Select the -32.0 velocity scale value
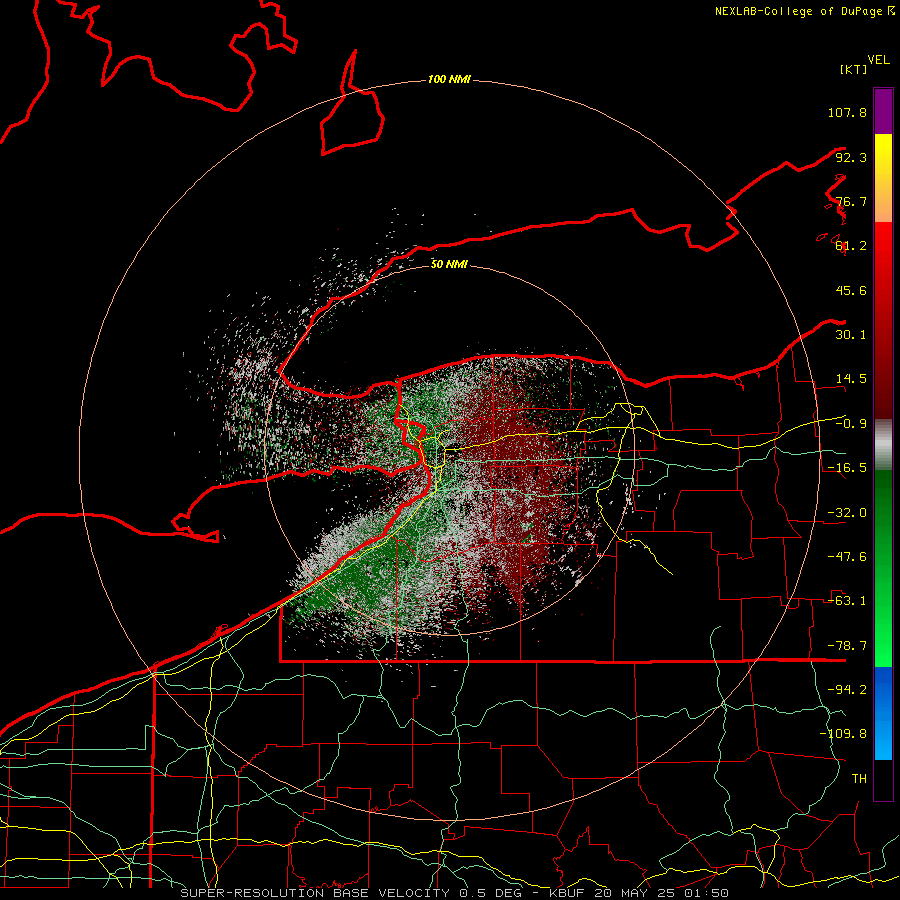Image resolution: width=900 pixels, height=900 pixels. click(x=847, y=513)
